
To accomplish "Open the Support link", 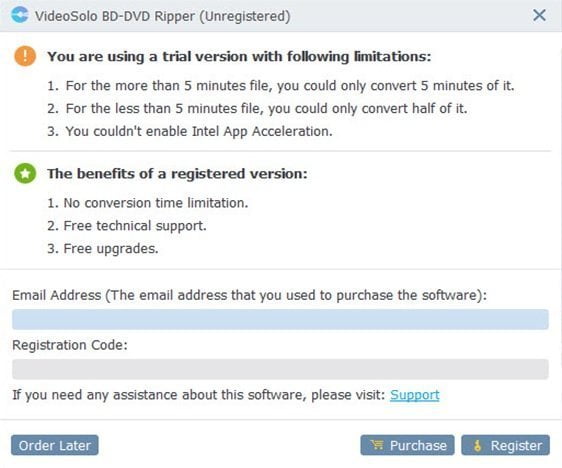I will point(415,395).
